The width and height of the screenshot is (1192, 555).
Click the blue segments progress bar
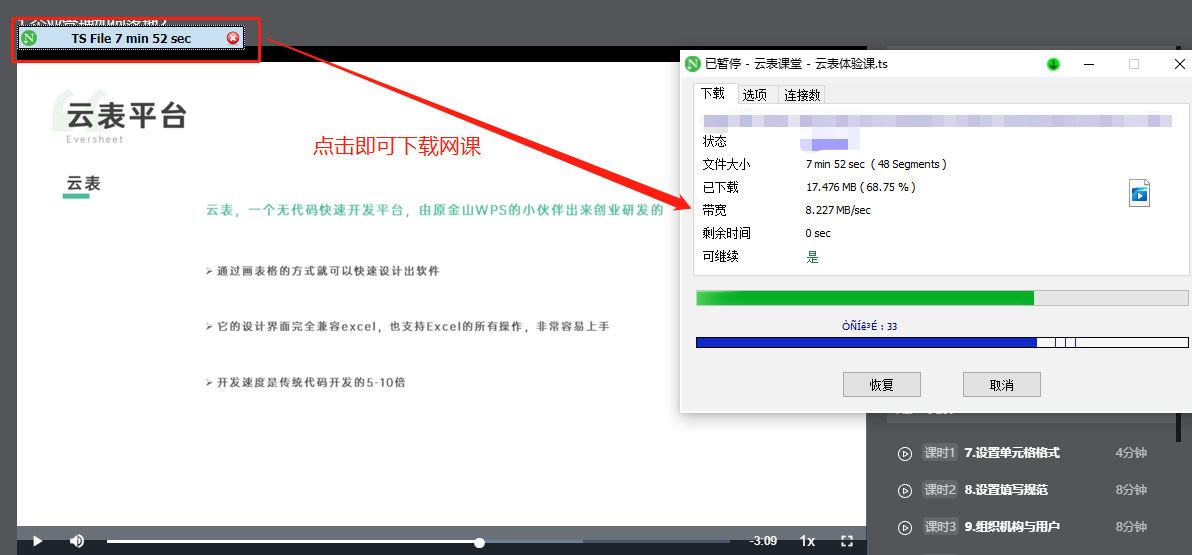[942, 343]
